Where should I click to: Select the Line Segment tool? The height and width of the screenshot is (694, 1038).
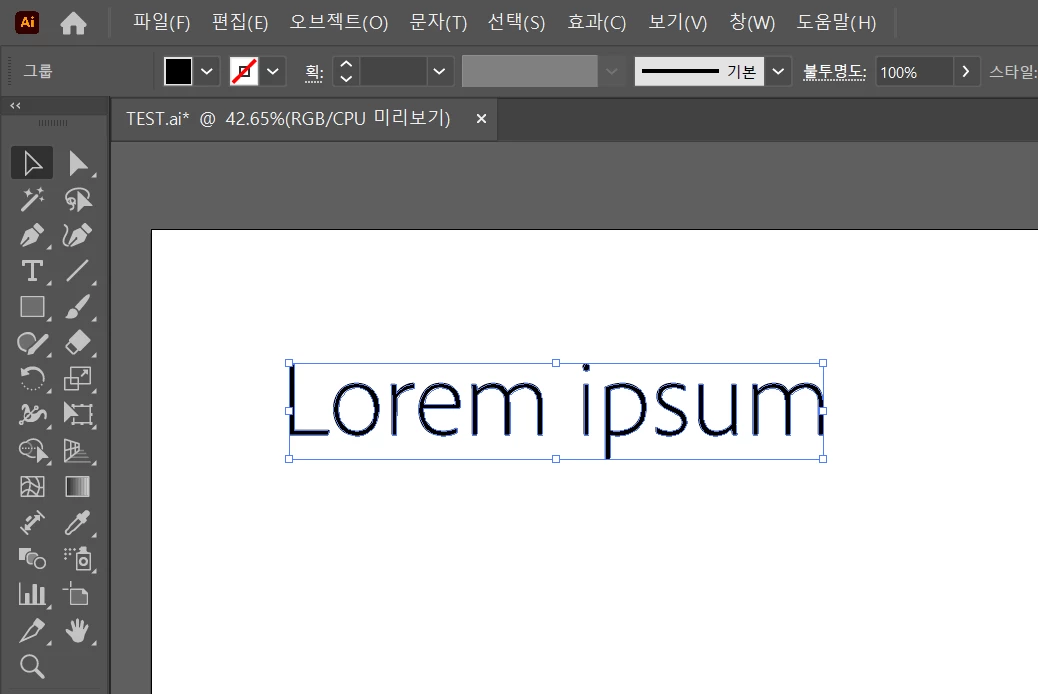[77, 271]
